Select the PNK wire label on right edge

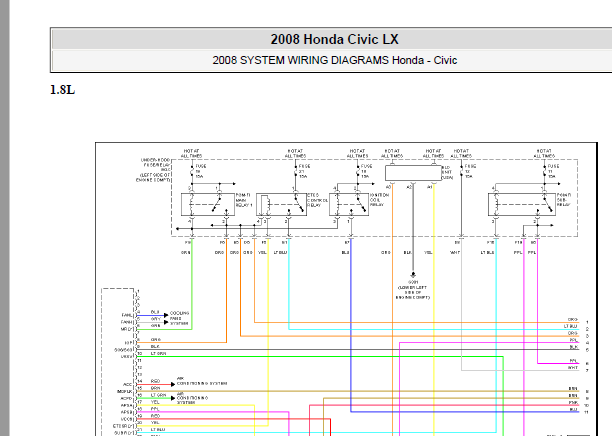pyautogui.click(x=573, y=402)
